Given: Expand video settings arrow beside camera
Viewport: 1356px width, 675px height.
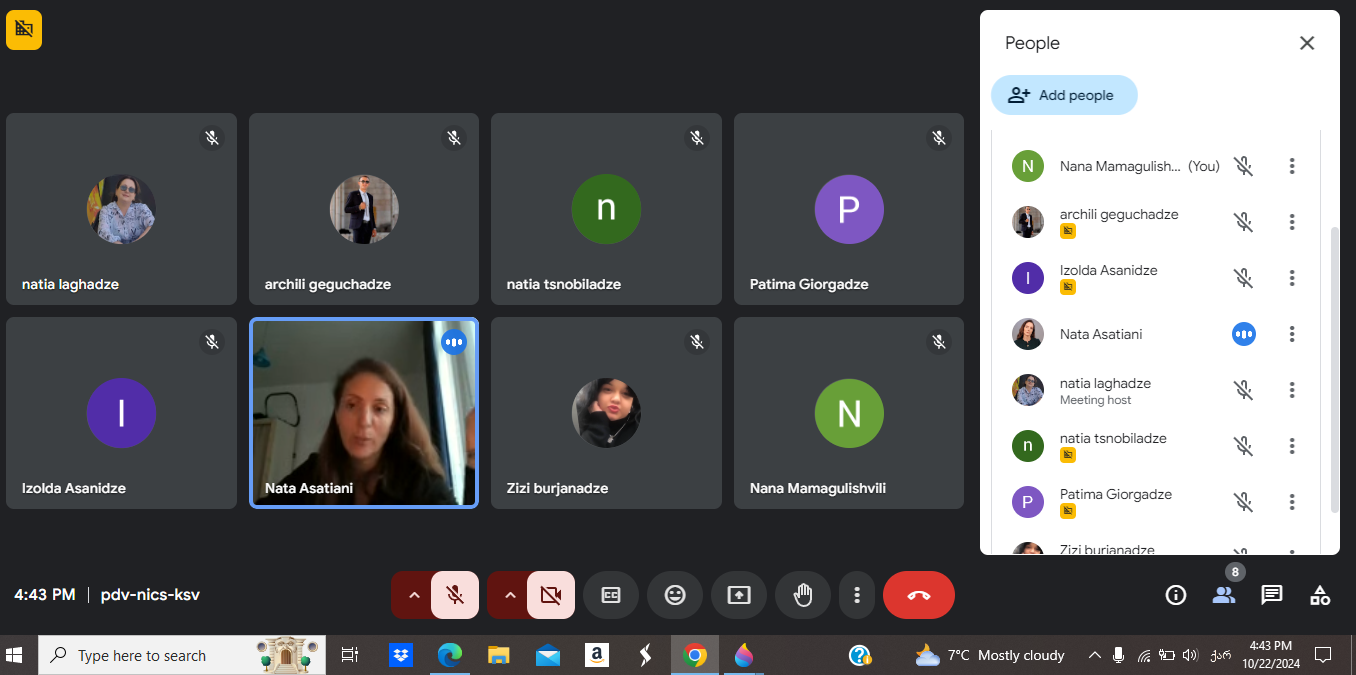Looking at the screenshot, I should (x=509, y=595).
